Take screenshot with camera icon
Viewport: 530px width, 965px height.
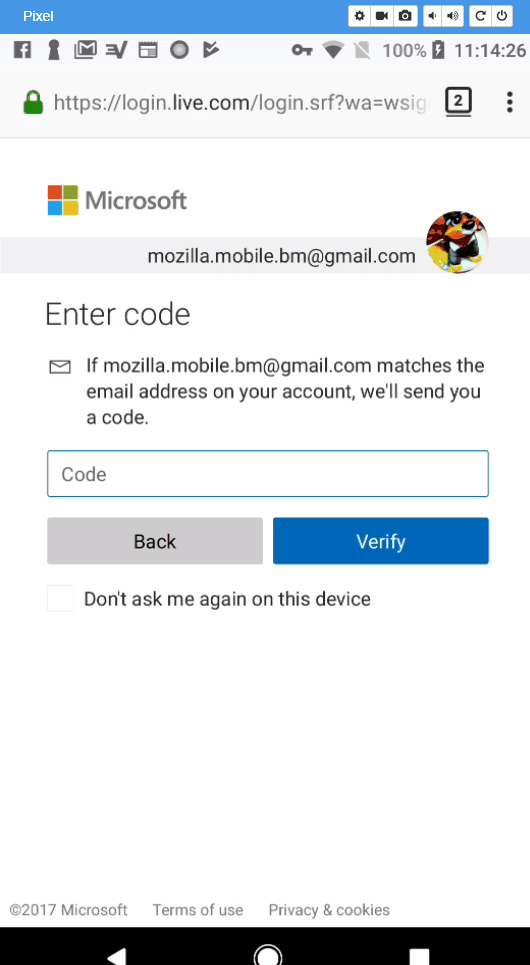tap(405, 16)
